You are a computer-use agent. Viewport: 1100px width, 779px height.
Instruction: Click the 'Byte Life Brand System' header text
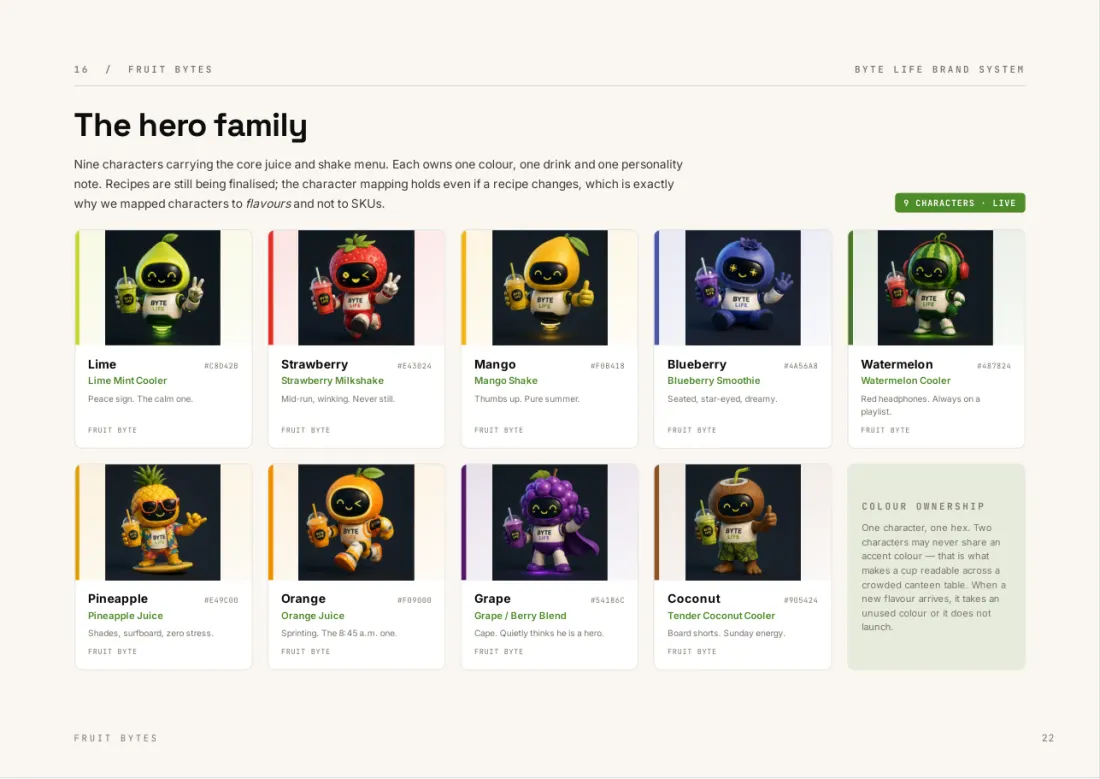(939, 69)
